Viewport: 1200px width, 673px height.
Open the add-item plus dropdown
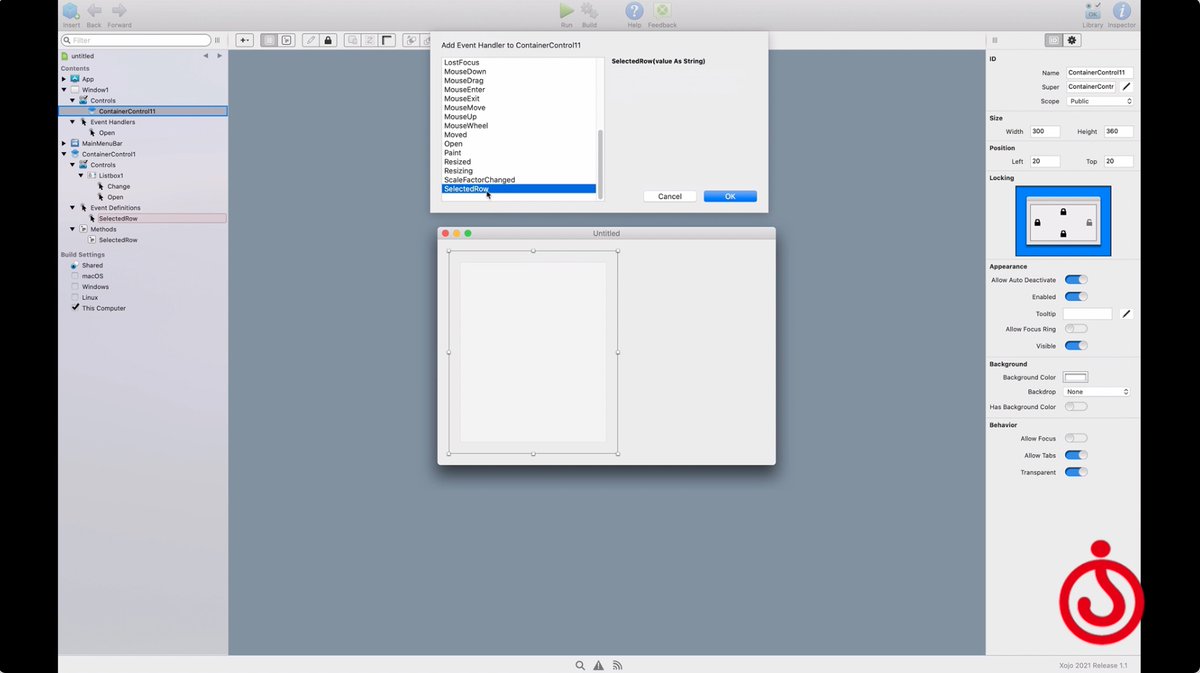(x=244, y=40)
